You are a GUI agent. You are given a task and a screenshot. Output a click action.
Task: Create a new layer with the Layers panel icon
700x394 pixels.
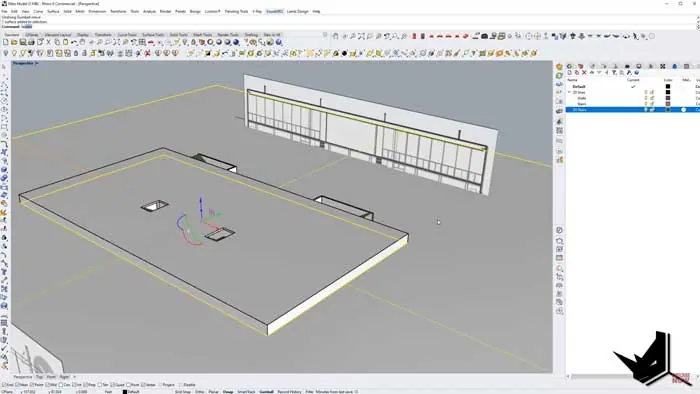tap(570, 72)
